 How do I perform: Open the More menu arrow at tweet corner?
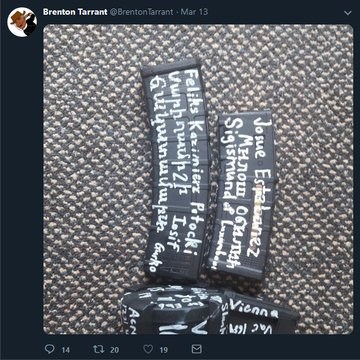coord(348,13)
